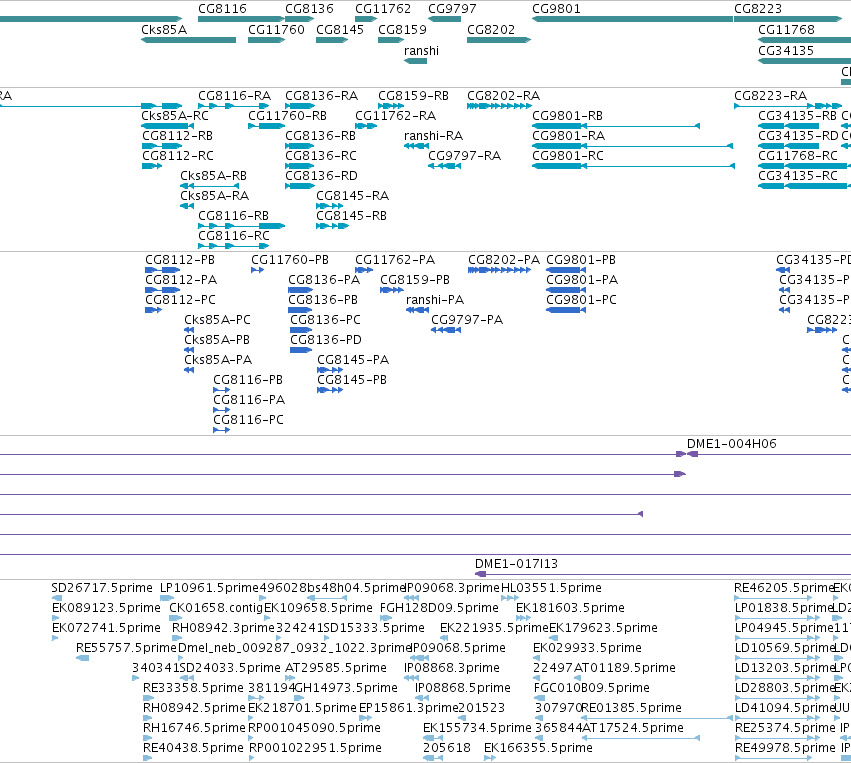The width and height of the screenshot is (851, 763).
Task: Select transcript CG34135-RB
Action: pyautogui.click(x=797, y=116)
